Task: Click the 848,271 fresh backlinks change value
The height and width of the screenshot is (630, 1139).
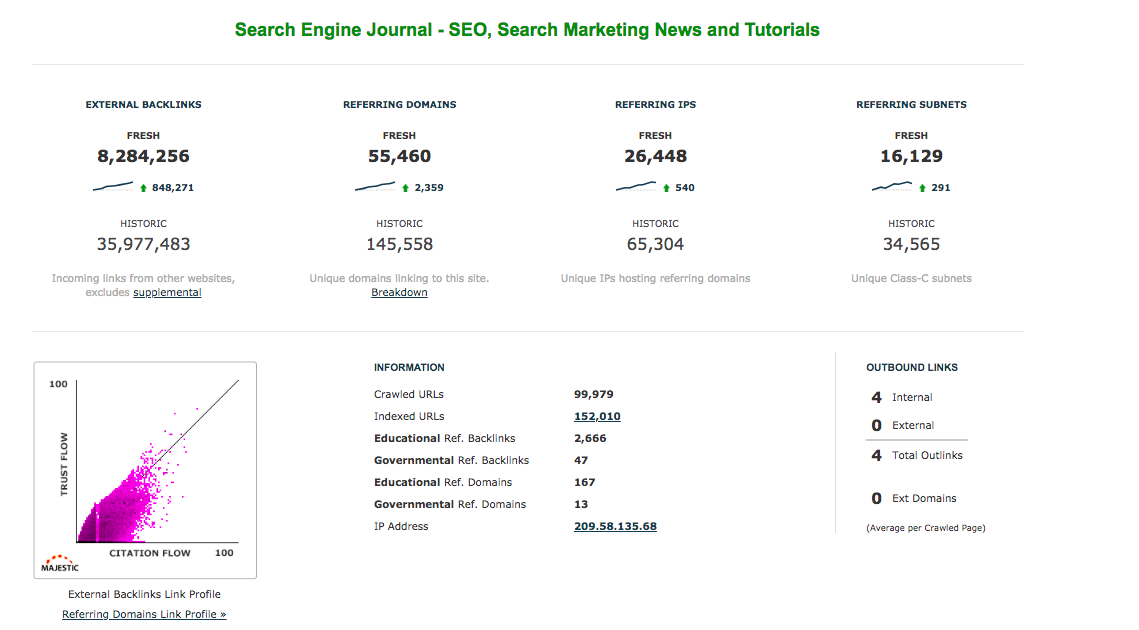Action: click(x=173, y=187)
